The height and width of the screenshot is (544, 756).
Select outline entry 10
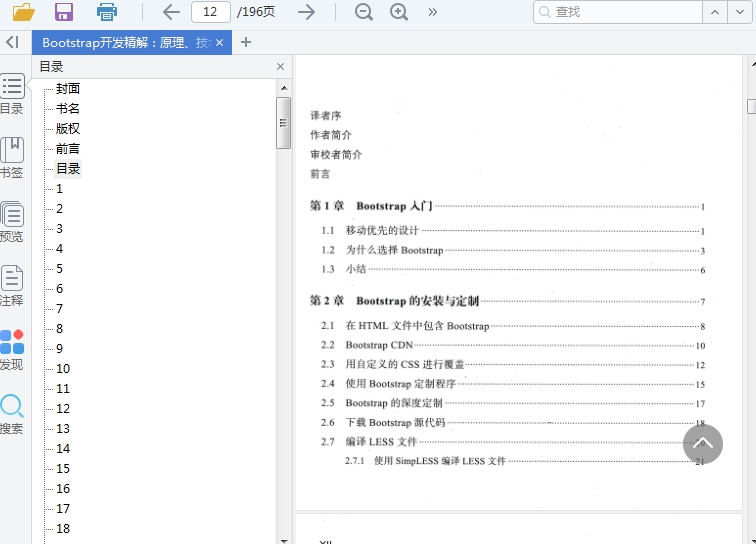click(x=63, y=369)
